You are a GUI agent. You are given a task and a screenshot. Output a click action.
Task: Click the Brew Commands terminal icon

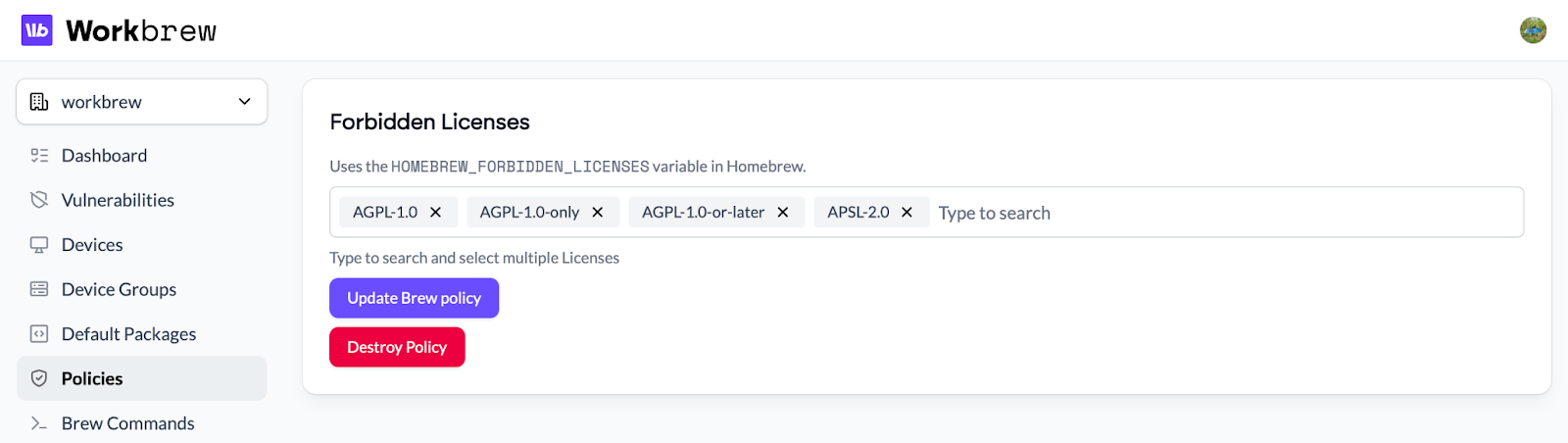tap(39, 423)
